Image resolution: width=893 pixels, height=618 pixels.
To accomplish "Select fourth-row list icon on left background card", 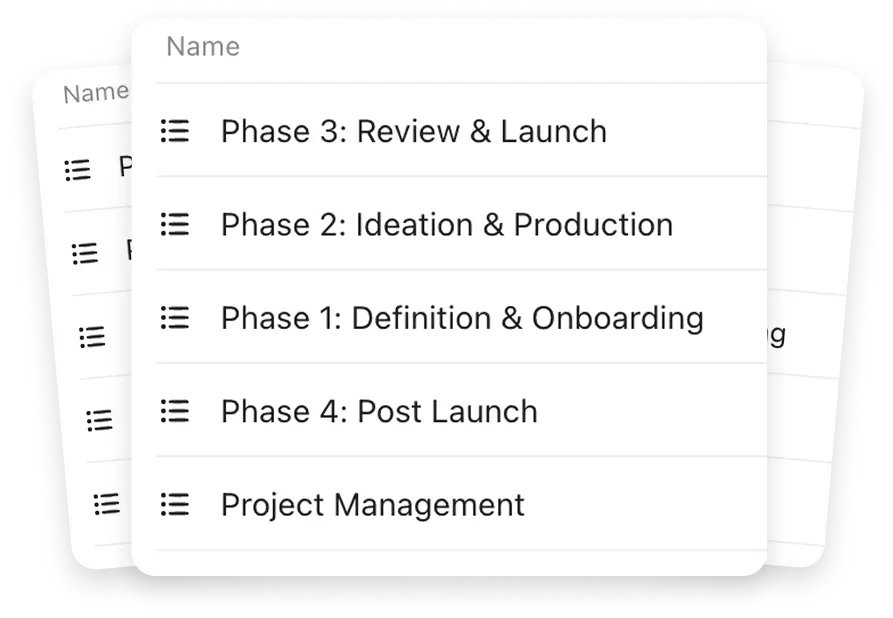I will coord(99,420).
